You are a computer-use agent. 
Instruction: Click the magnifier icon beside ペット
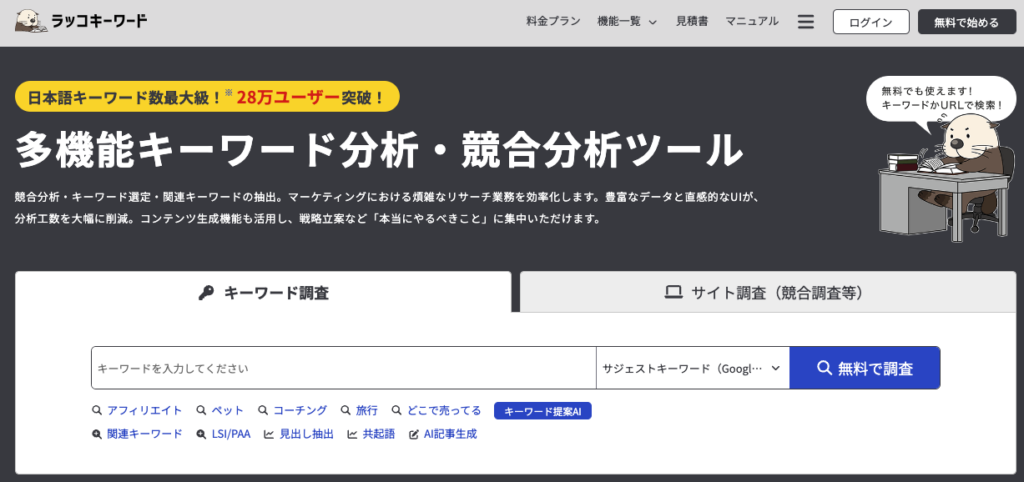(x=201, y=411)
